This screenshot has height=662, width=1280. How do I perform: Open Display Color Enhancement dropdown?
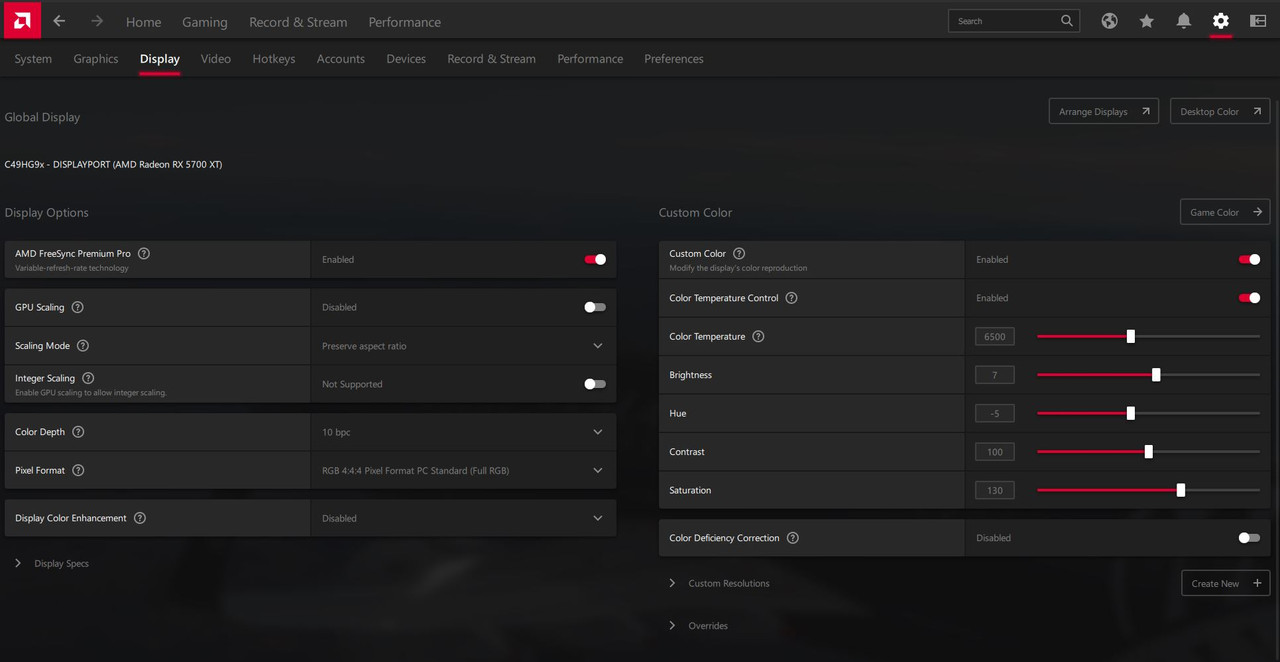pos(463,518)
